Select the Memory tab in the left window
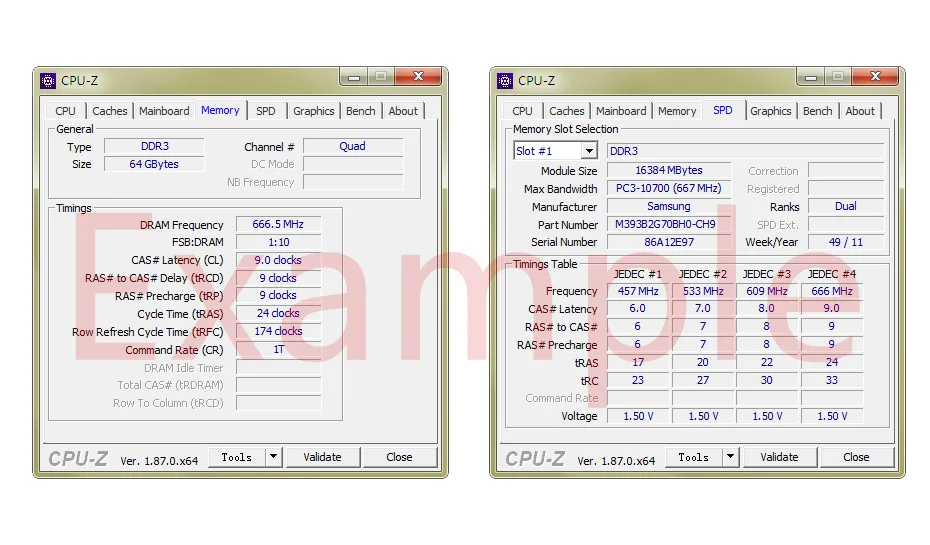The width and height of the screenshot is (930, 545). [x=220, y=110]
